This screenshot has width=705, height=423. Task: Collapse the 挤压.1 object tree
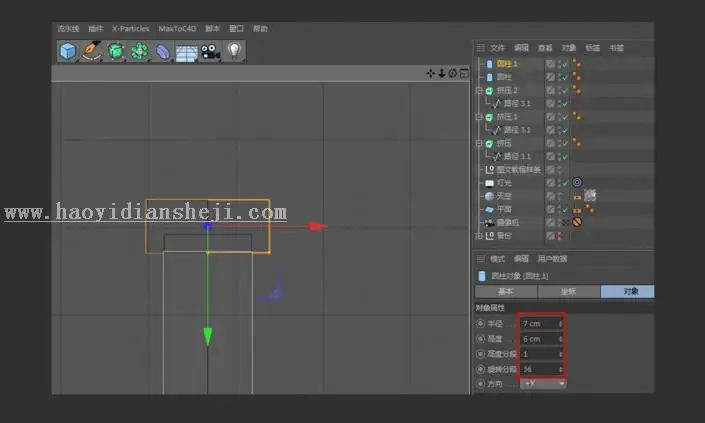point(479,117)
